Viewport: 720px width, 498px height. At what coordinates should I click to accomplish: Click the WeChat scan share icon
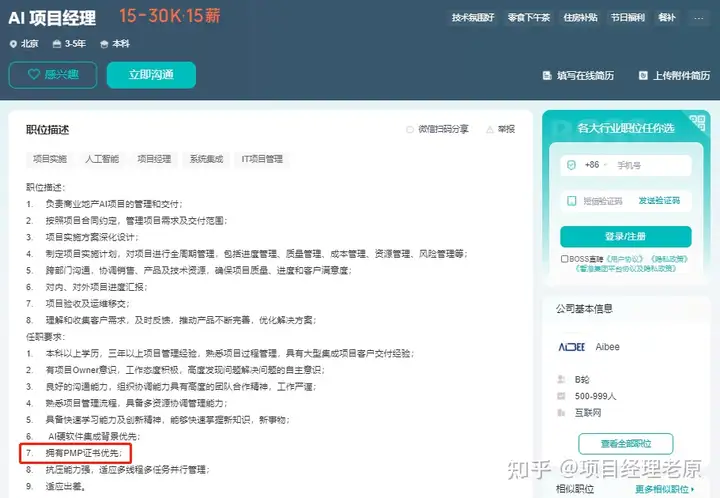point(410,129)
